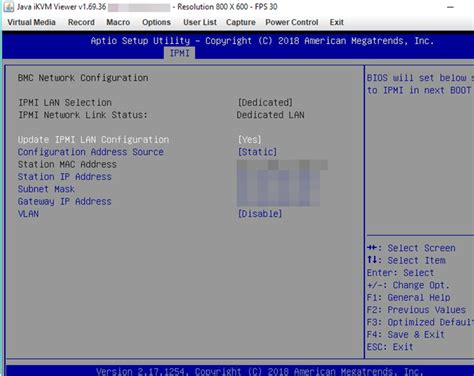Click the VLAN [Disable] value
The image size is (474, 376).
coord(260,214)
